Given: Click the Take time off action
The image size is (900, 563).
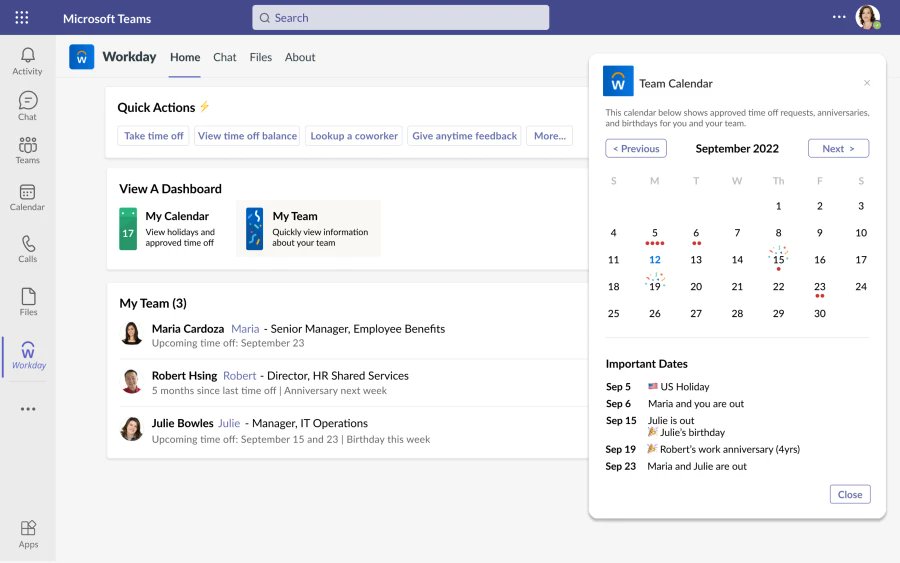Looking at the screenshot, I should coord(153,136).
